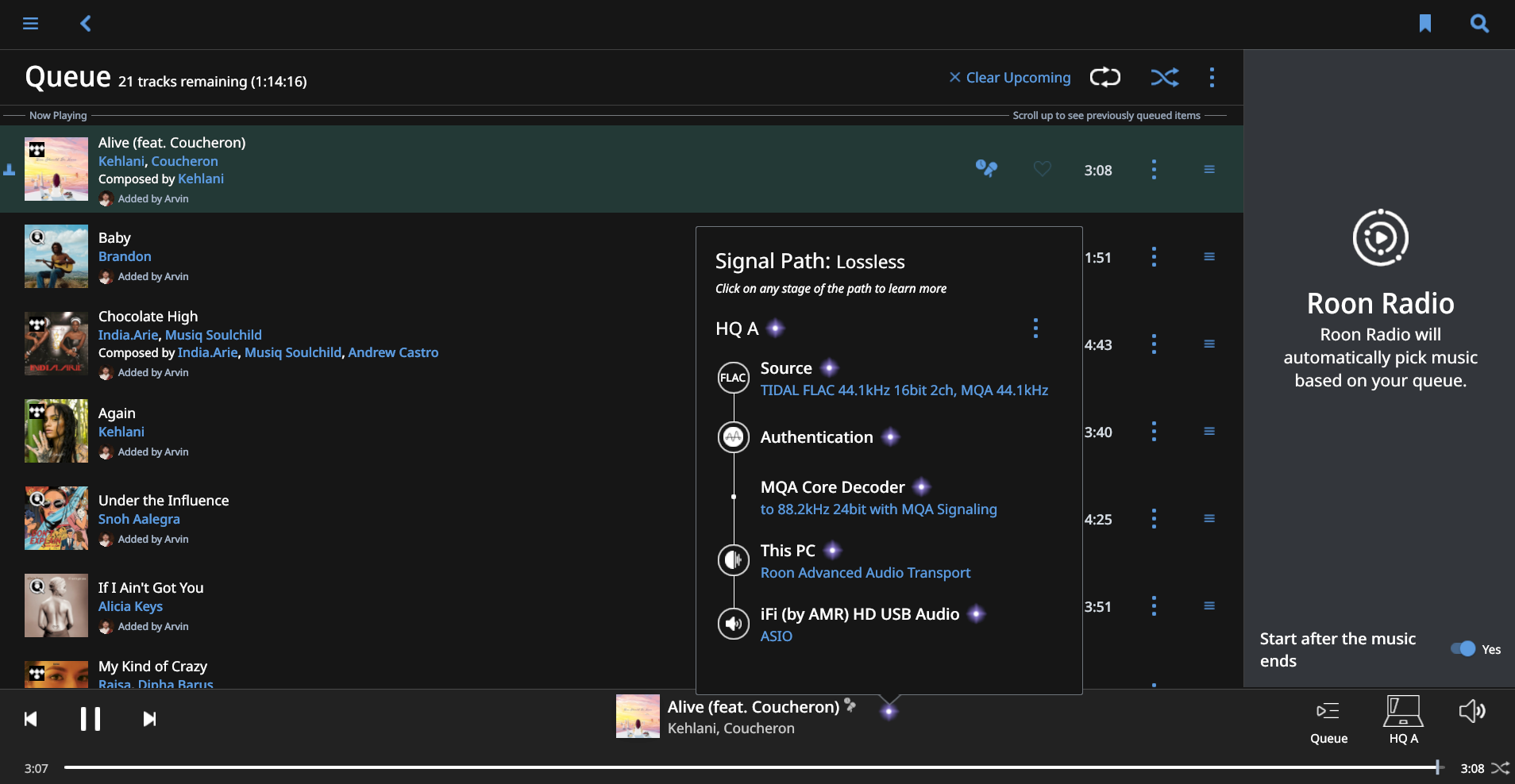The height and width of the screenshot is (784, 1515).
Task: Skip to next track
Action: (x=149, y=719)
